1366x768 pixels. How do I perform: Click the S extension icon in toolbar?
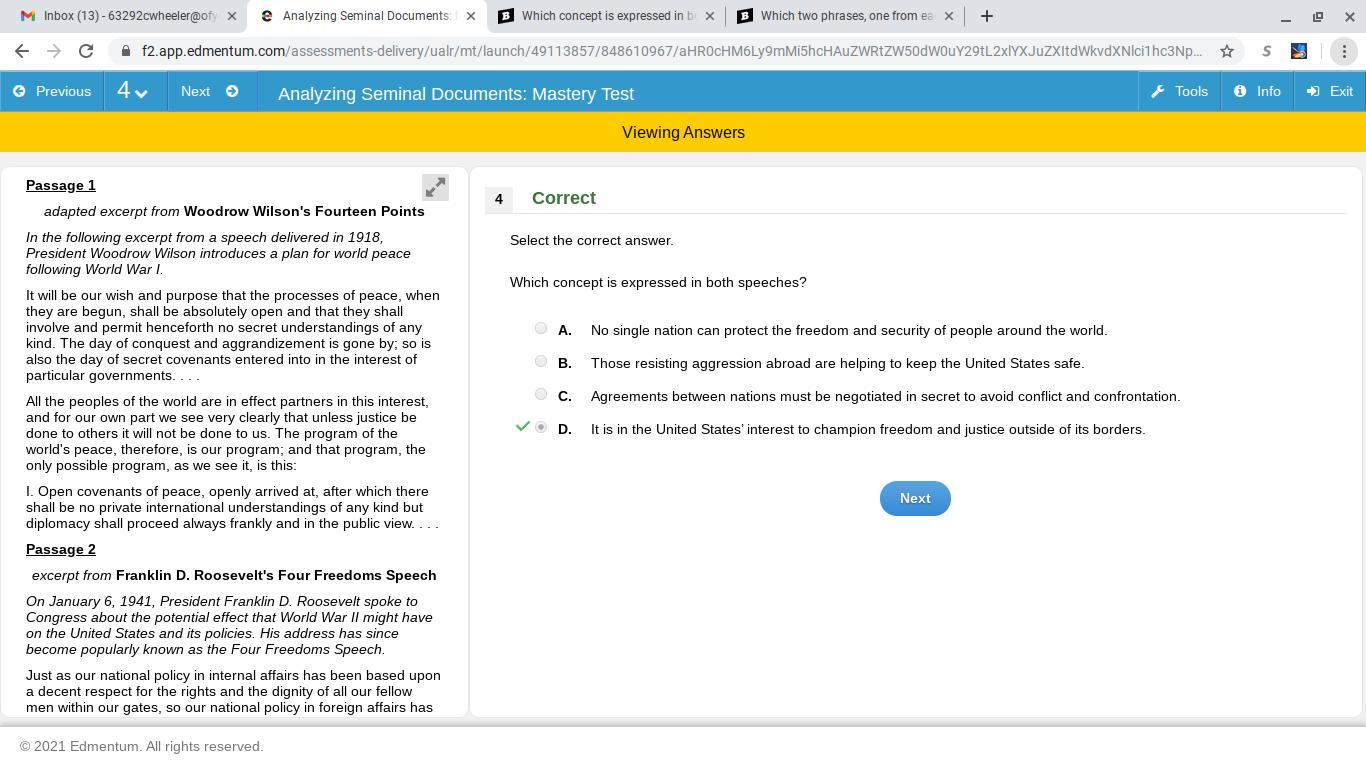point(1267,51)
